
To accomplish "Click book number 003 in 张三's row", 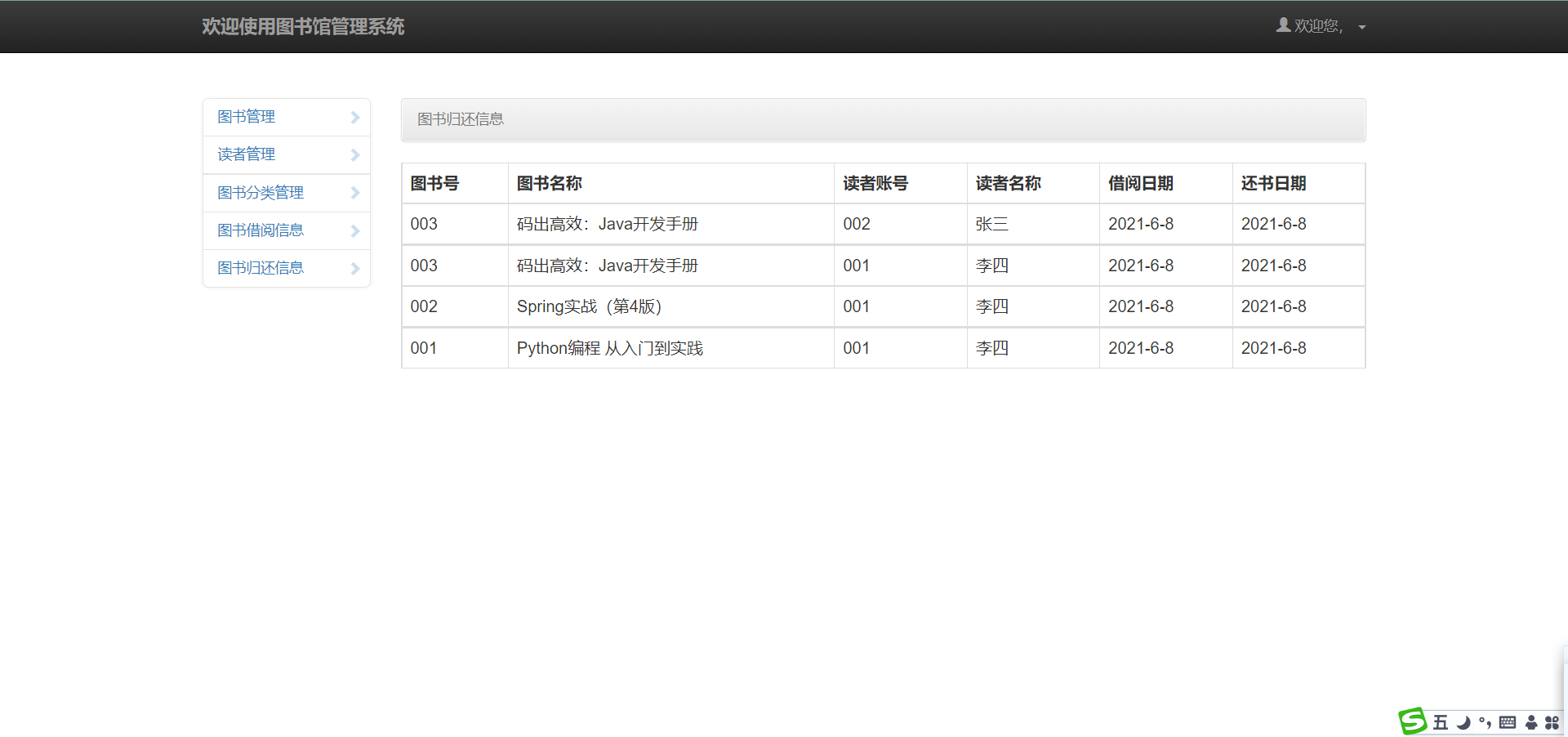I will [424, 224].
